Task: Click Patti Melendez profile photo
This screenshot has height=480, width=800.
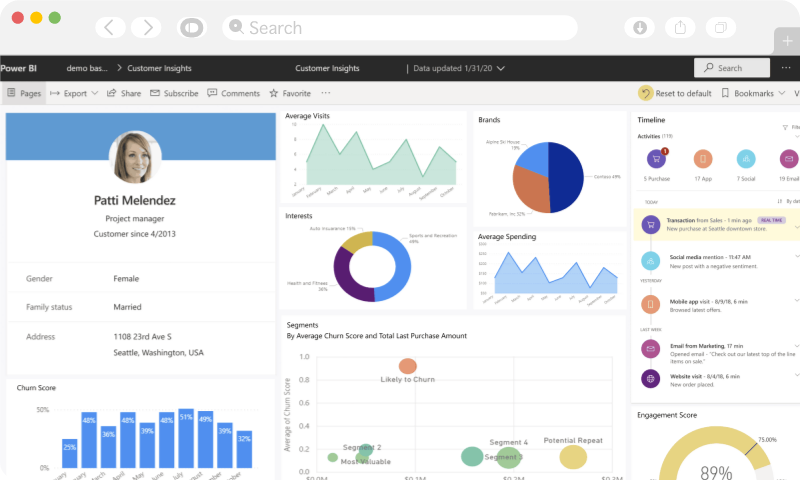Action: click(x=135, y=157)
